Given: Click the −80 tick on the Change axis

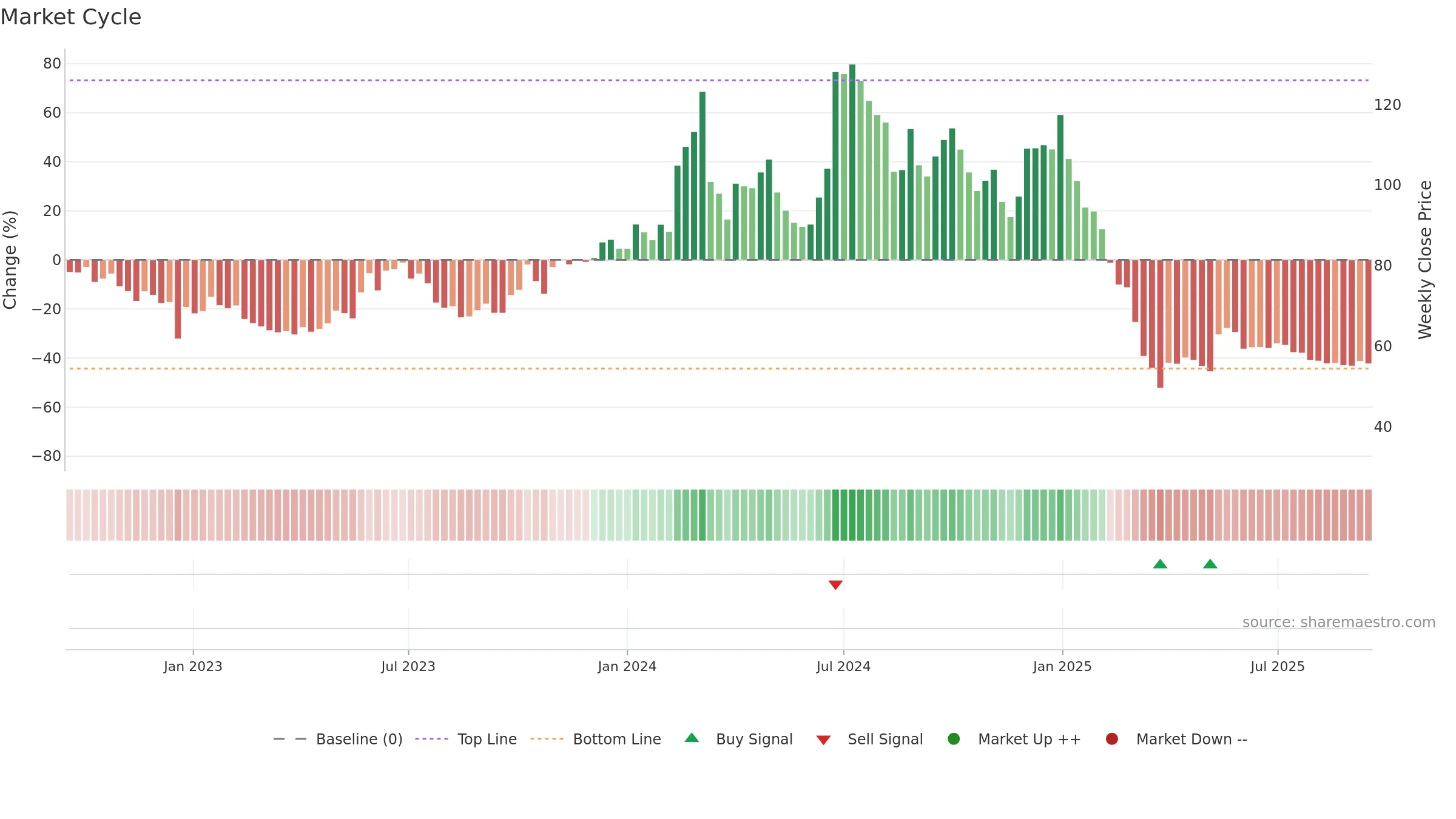Looking at the screenshot, I should [47, 456].
